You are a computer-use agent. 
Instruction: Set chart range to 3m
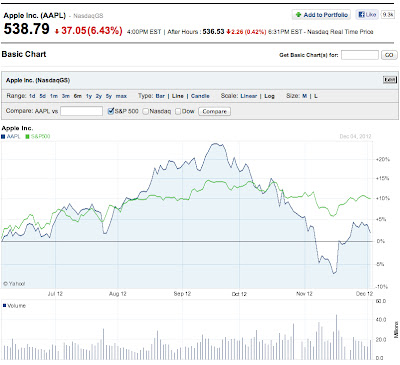66,96
